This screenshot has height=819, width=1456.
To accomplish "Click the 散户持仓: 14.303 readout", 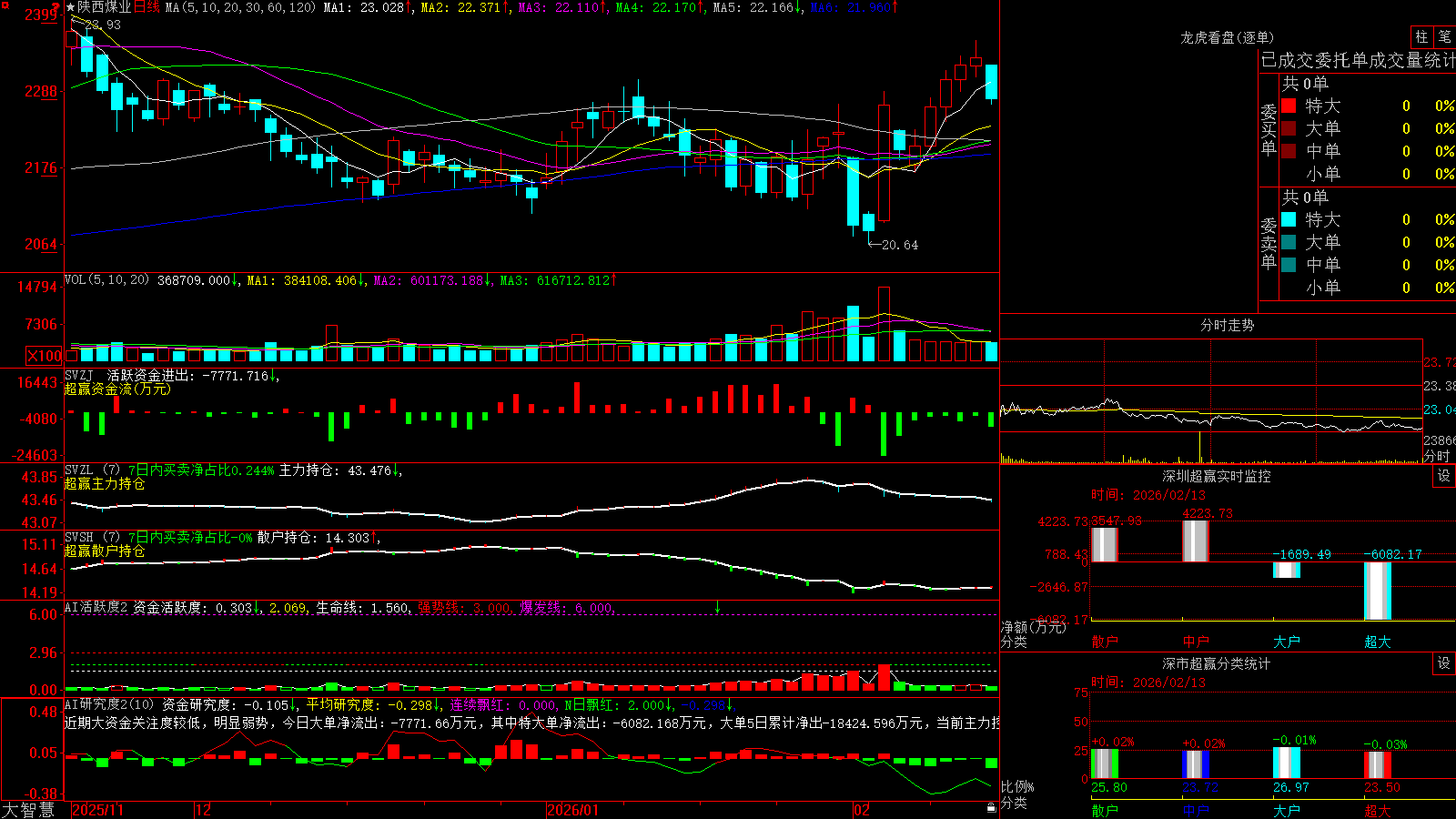I will tap(314, 538).
